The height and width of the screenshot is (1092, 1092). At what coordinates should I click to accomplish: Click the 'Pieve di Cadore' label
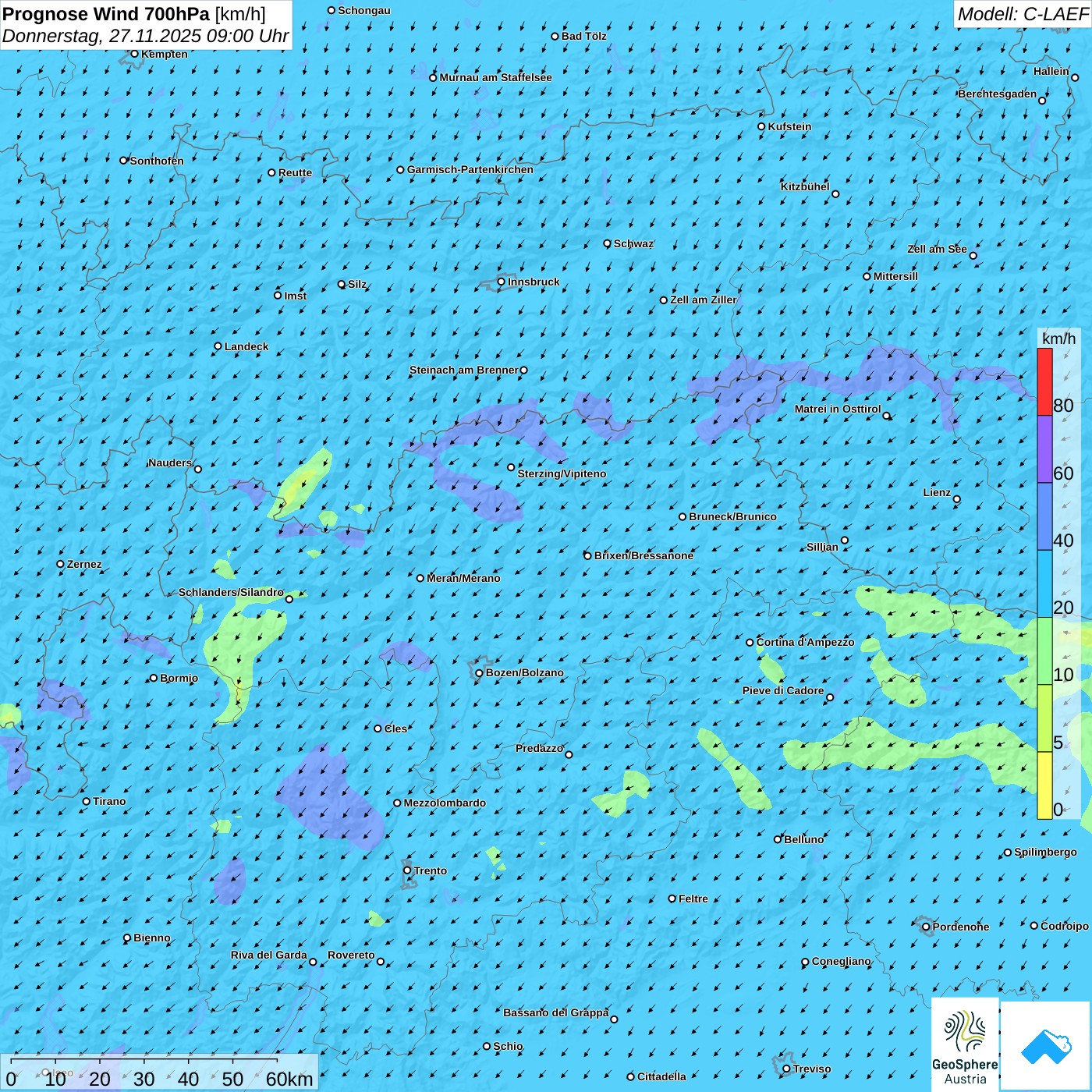[x=783, y=690]
